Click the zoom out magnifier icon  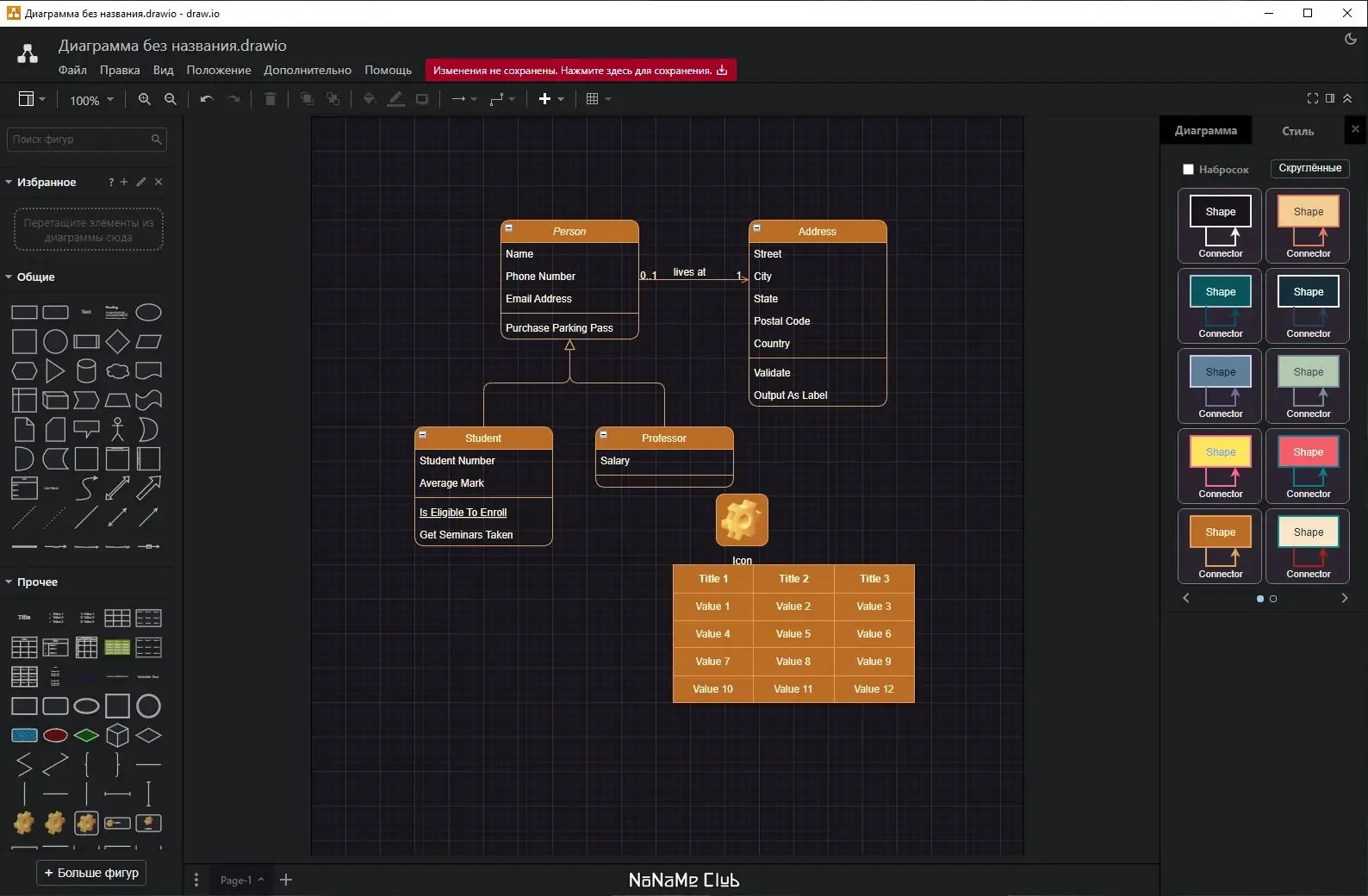coord(171,99)
